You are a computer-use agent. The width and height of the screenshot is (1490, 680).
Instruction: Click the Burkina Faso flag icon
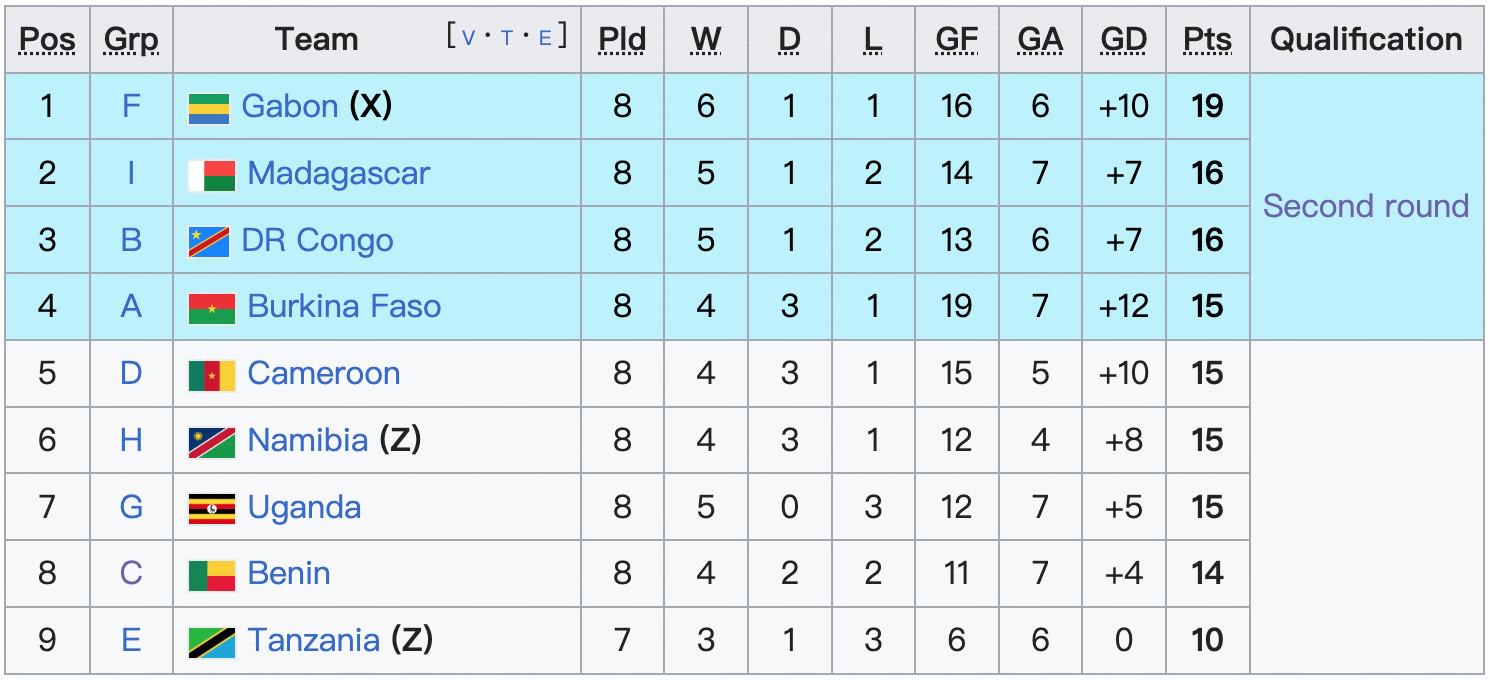212,308
